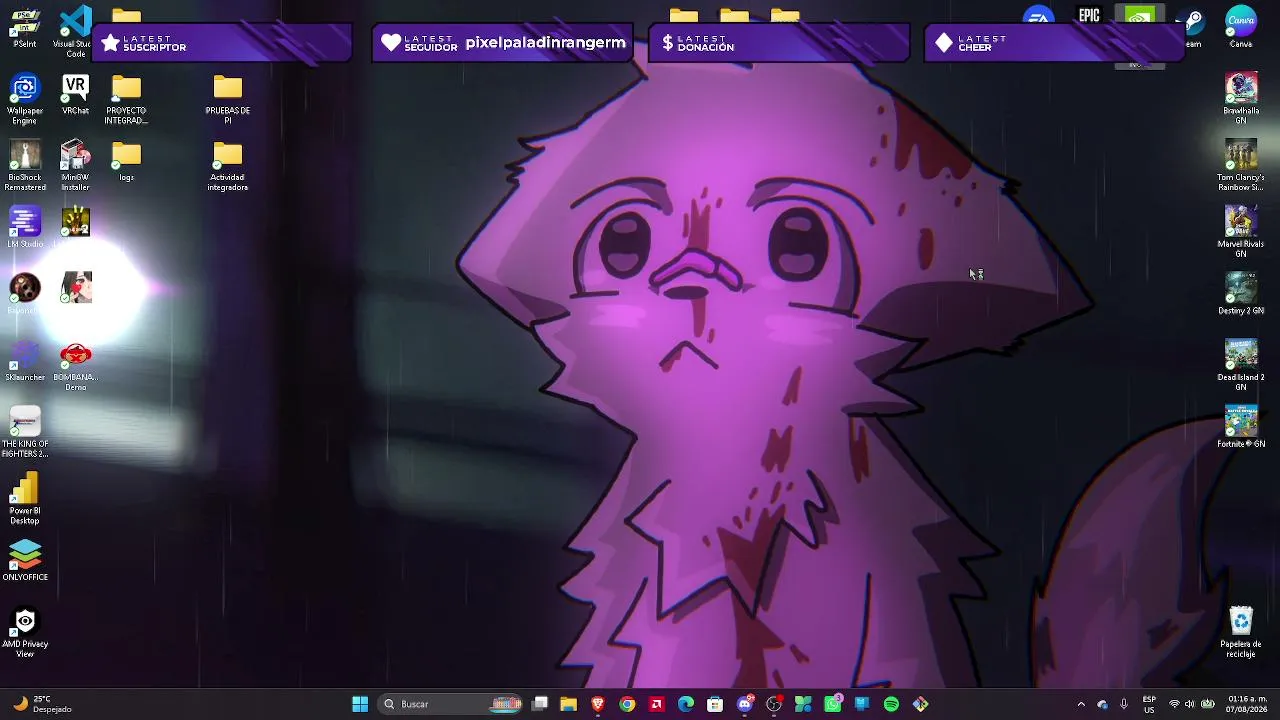Open the clock and date flyout
The image size is (1280, 720).
(1248, 704)
